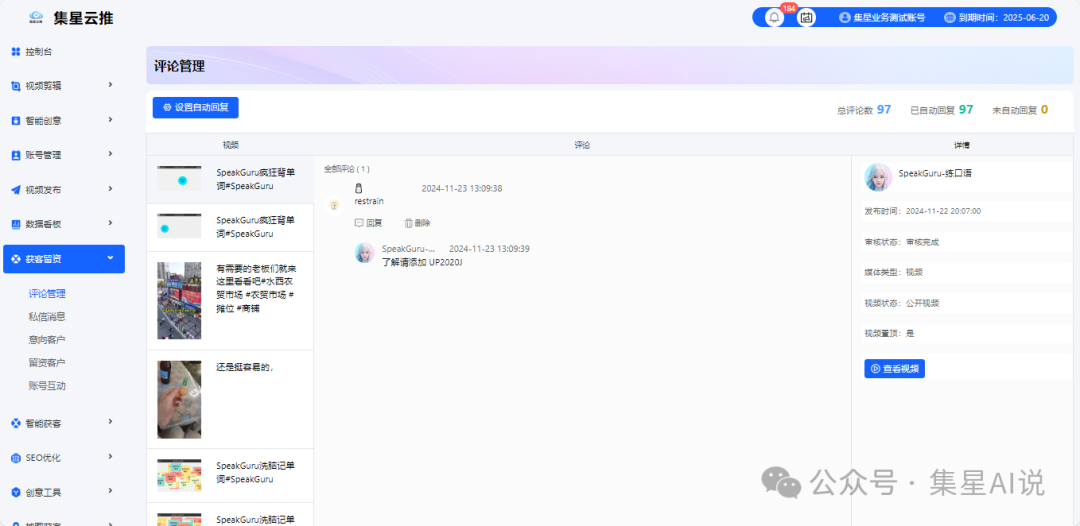This screenshot has width=1080, height=526.
Task: Go to 控制台 menu label
Action: tap(39, 52)
